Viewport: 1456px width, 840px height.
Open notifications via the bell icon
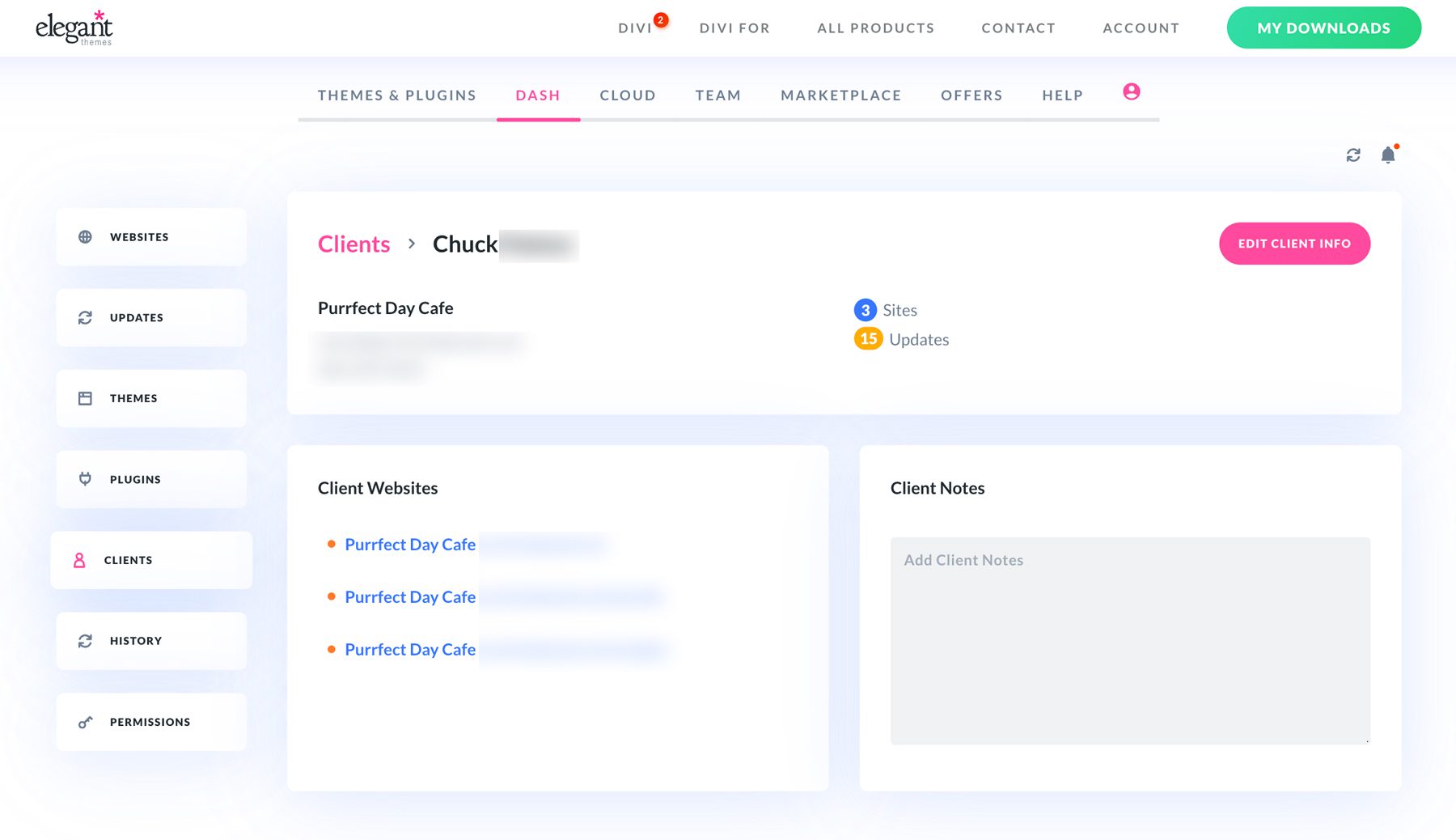tap(1388, 155)
